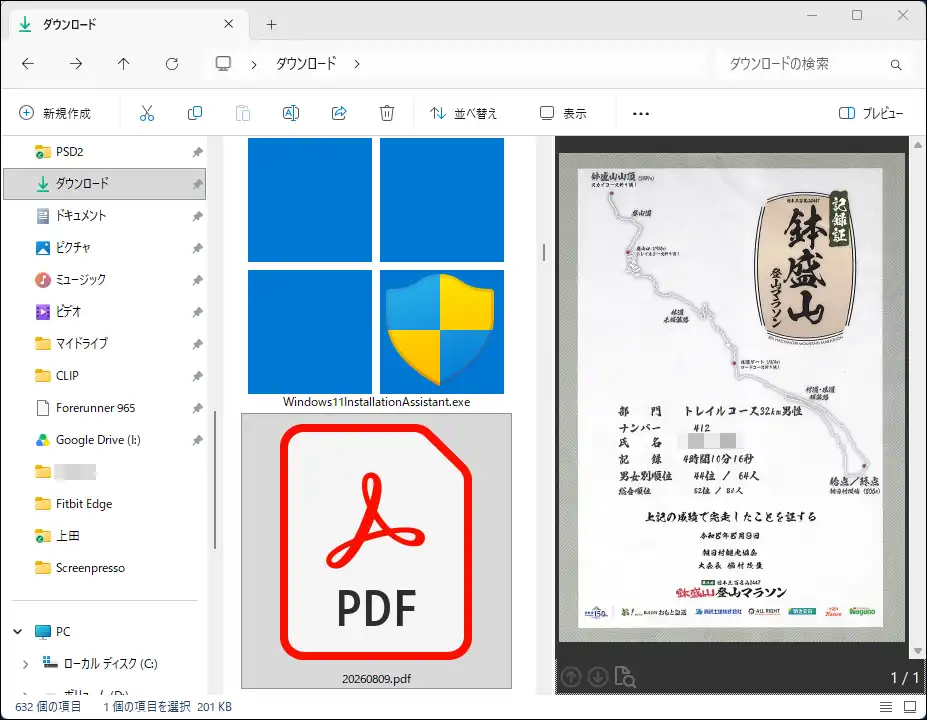Collapse the PC tree node
Image resolution: width=927 pixels, height=720 pixels.
click(18, 631)
